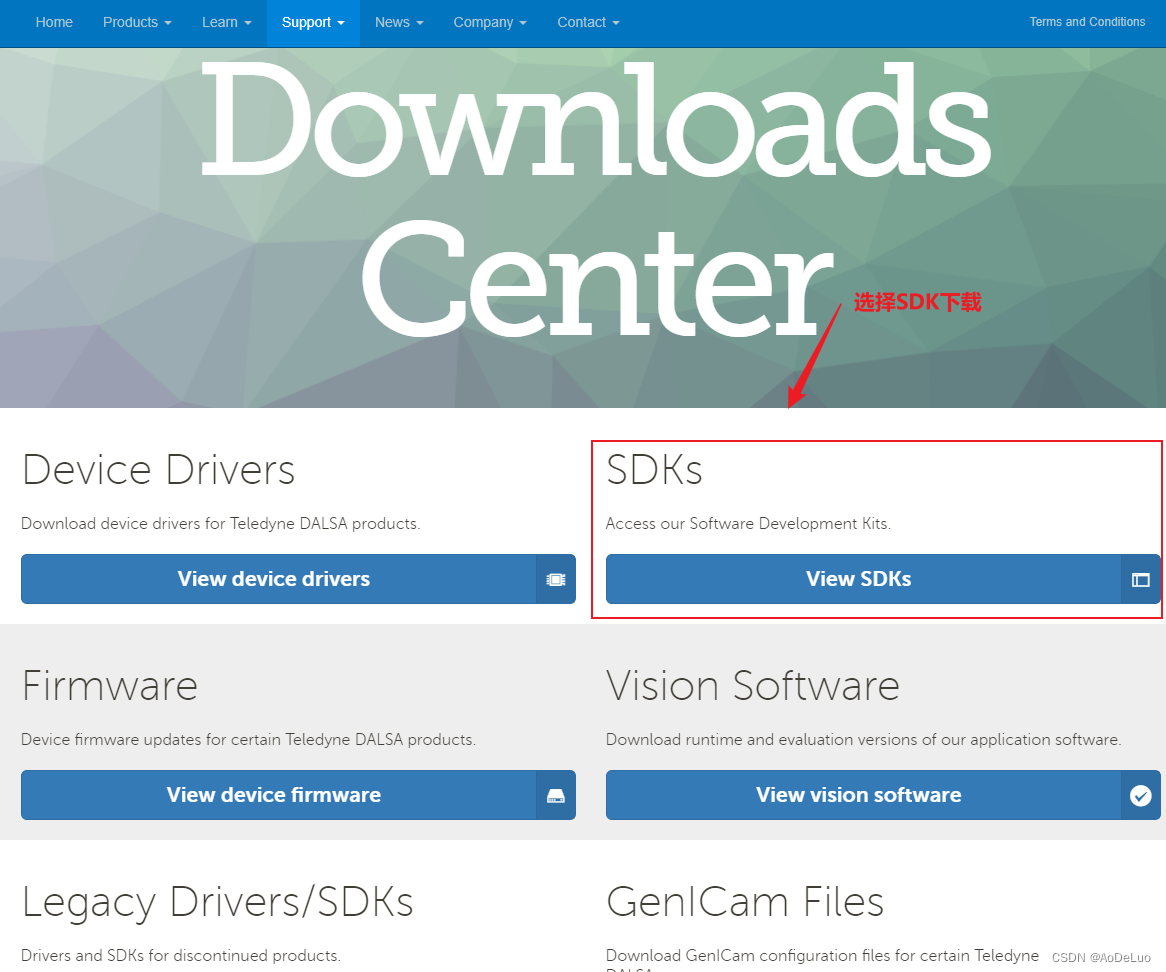Click the CSDN @AoDeLuo watermark text

(x=1101, y=957)
